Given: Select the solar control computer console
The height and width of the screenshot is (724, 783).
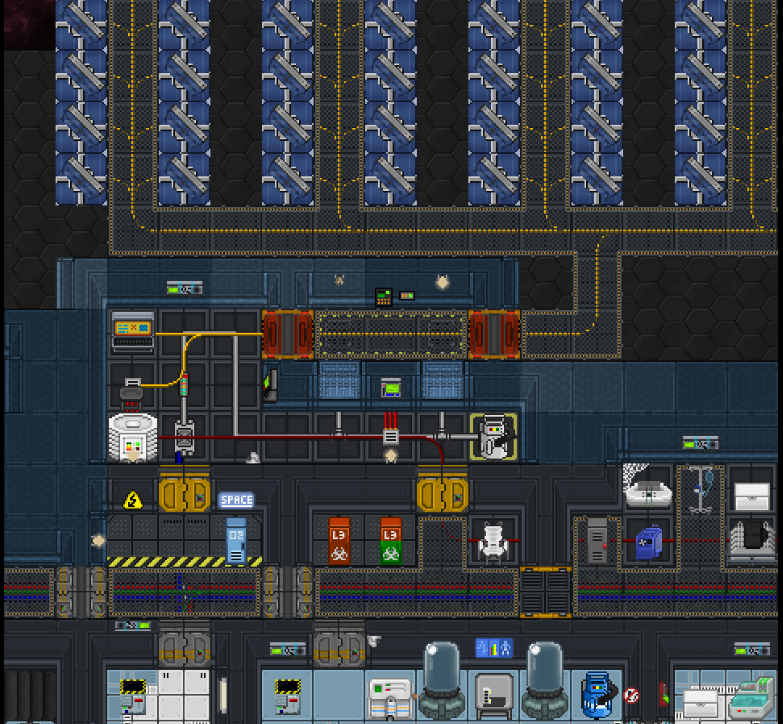Looking at the screenshot, I should point(133,331).
